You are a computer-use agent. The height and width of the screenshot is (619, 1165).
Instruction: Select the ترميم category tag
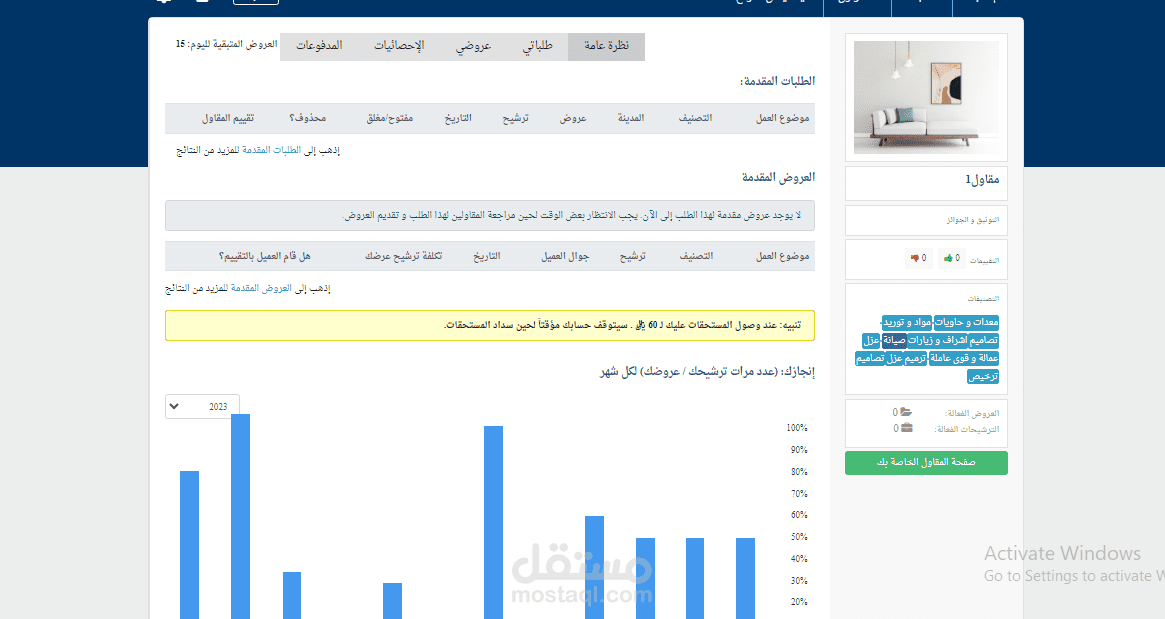[915, 358]
